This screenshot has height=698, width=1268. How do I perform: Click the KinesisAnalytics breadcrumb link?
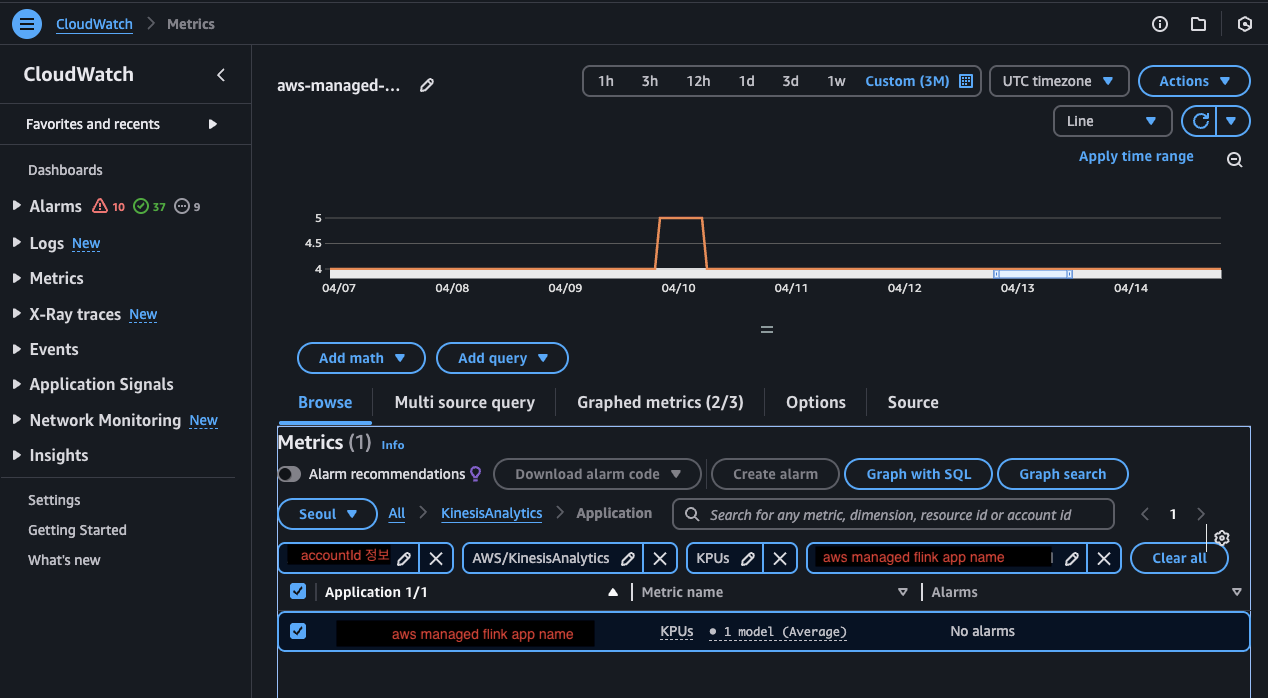point(492,513)
